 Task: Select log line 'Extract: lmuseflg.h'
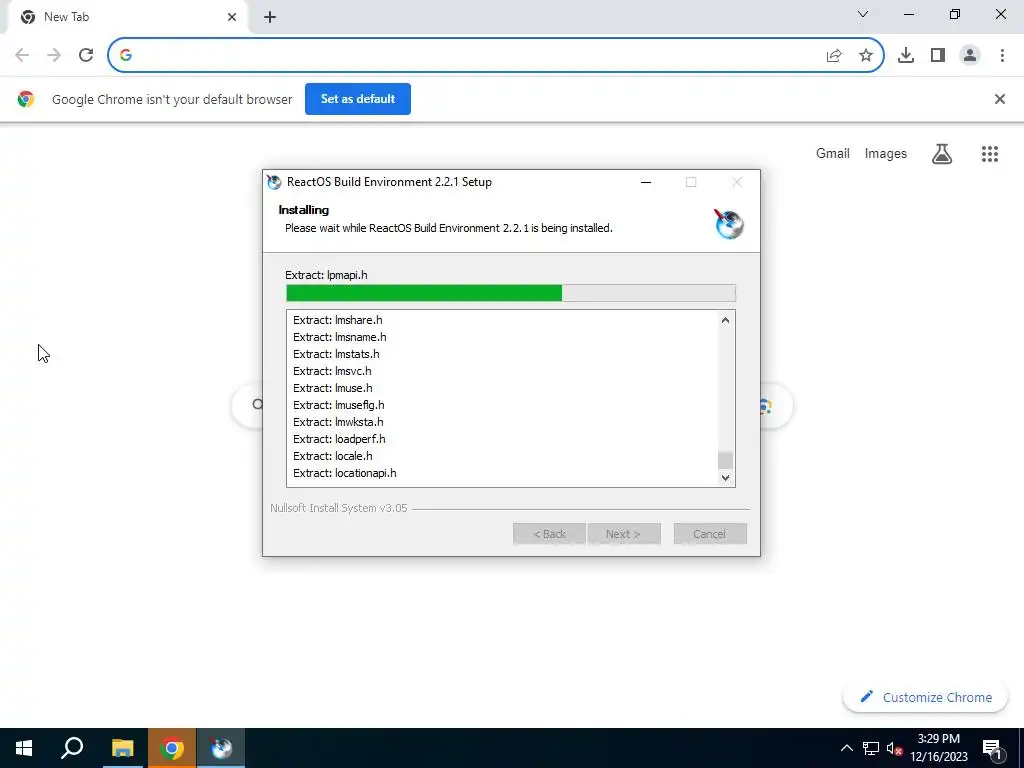339,405
